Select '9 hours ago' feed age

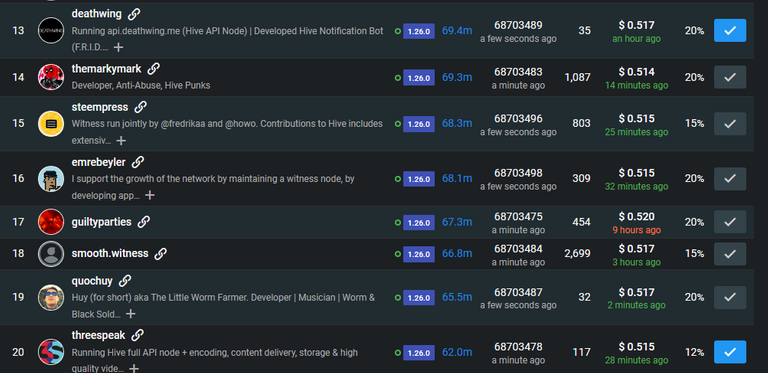coord(636,230)
